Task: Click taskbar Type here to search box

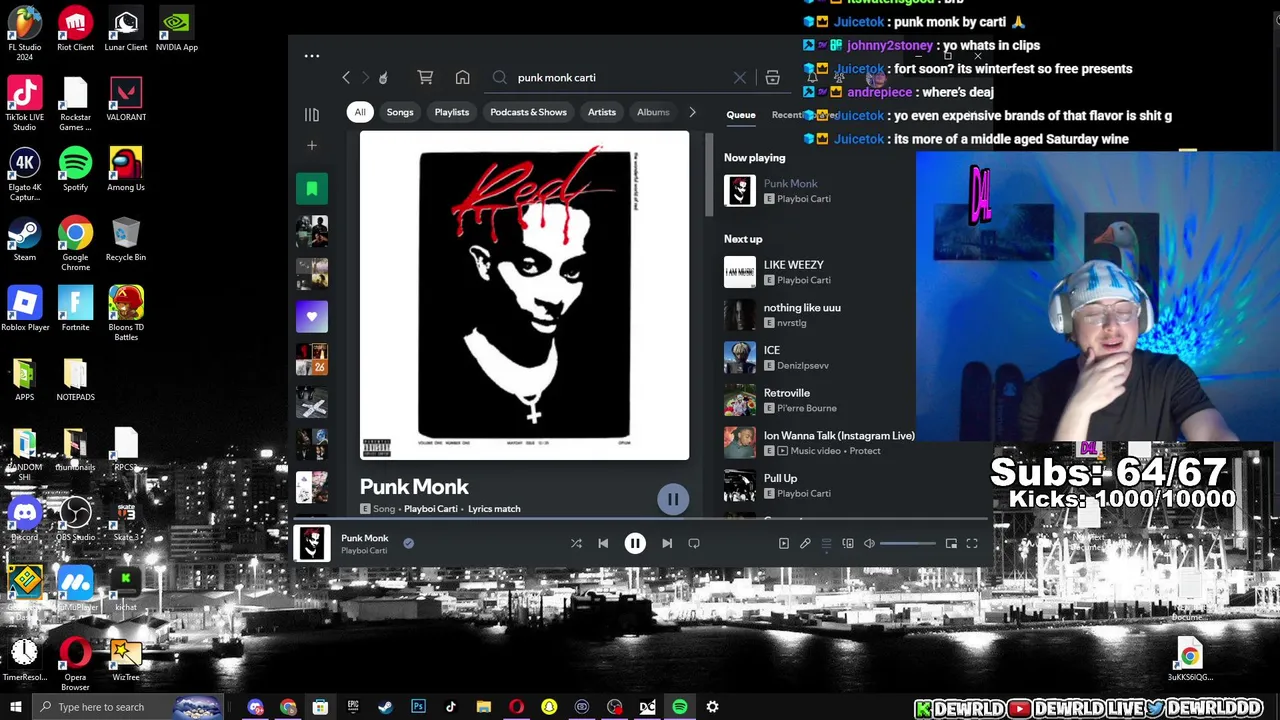Action: click(x=128, y=707)
